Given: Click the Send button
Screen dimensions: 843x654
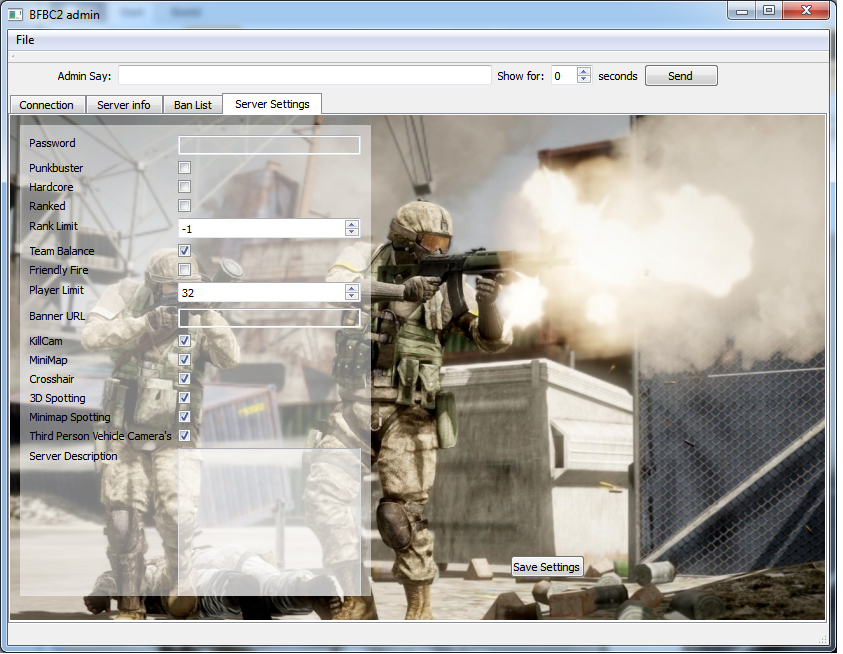Looking at the screenshot, I should pyautogui.click(x=680, y=76).
